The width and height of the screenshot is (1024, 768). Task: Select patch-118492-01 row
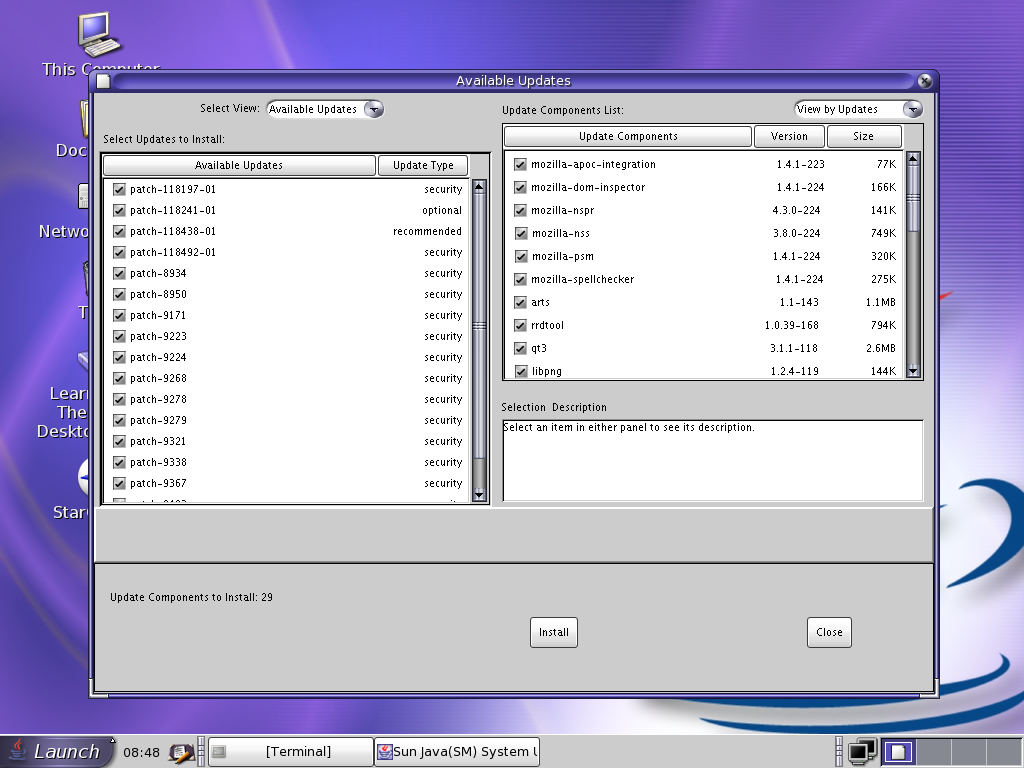coord(287,252)
